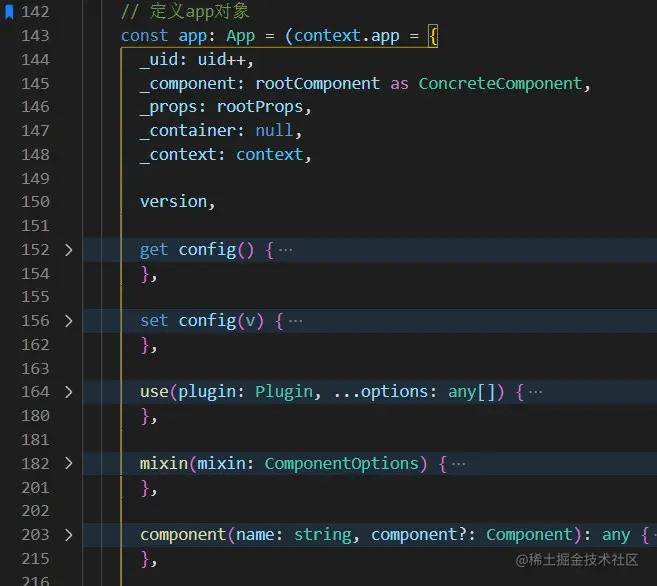Click the closing brace on line 201
Viewport: 657px width, 586px height.
pyautogui.click(x=146, y=488)
